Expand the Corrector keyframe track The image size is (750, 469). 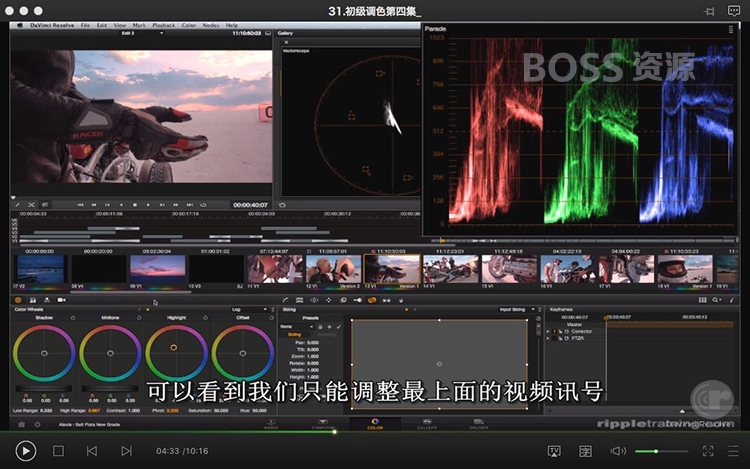pyautogui.click(x=549, y=331)
